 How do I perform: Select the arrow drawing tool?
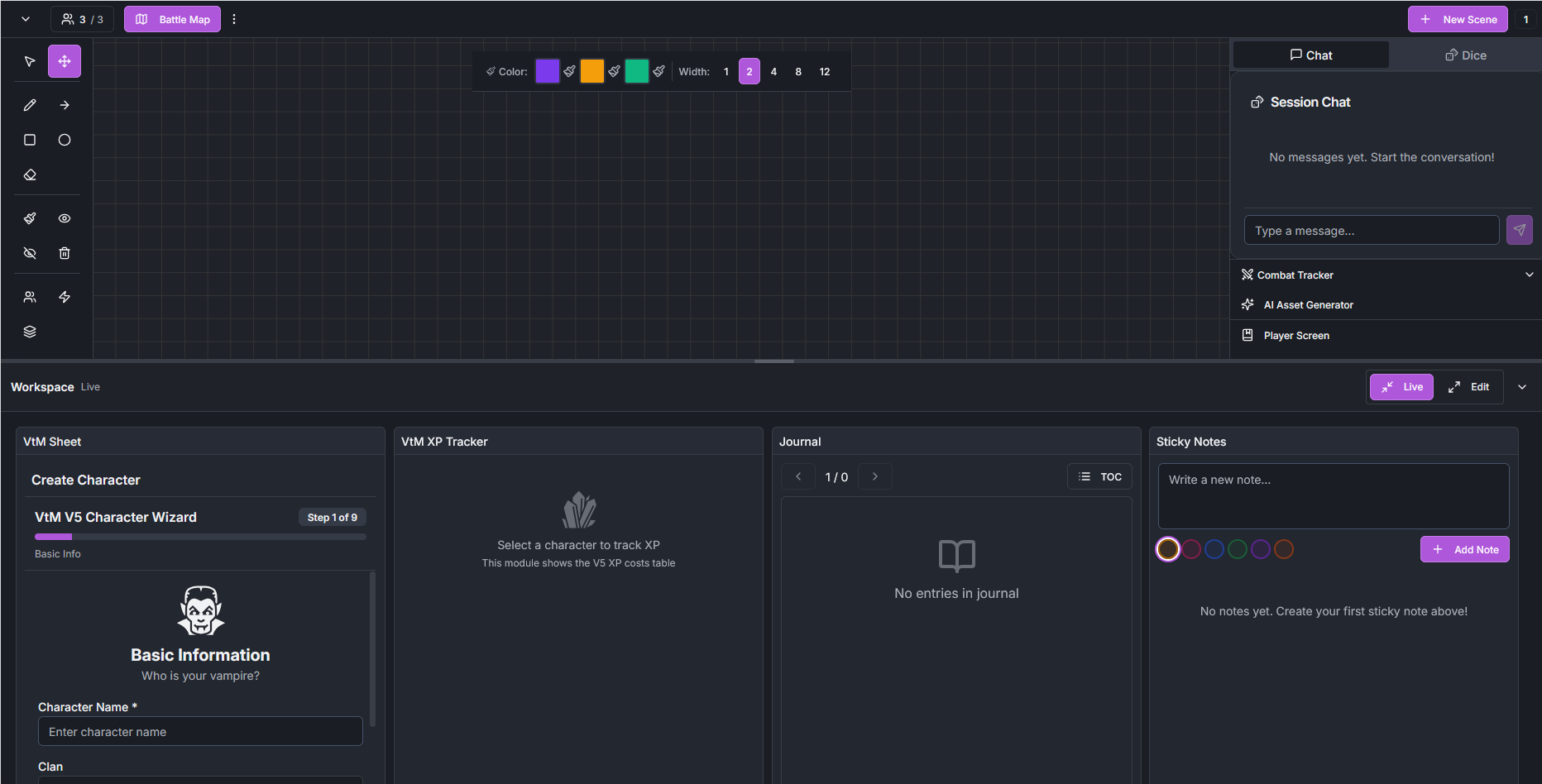pyautogui.click(x=65, y=105)
